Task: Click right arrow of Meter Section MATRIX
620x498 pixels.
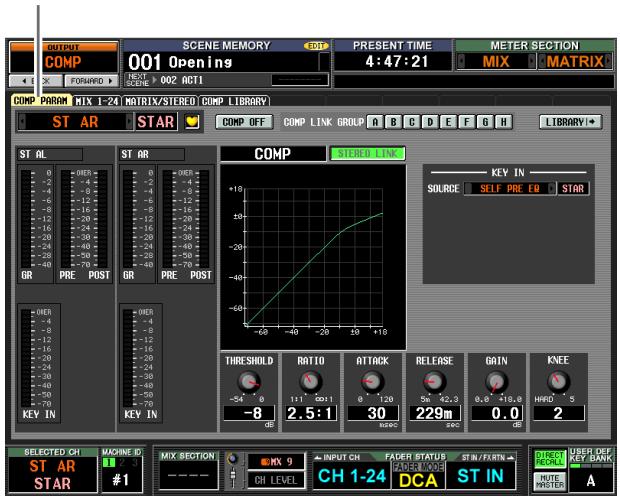Action: click(608, 61)
